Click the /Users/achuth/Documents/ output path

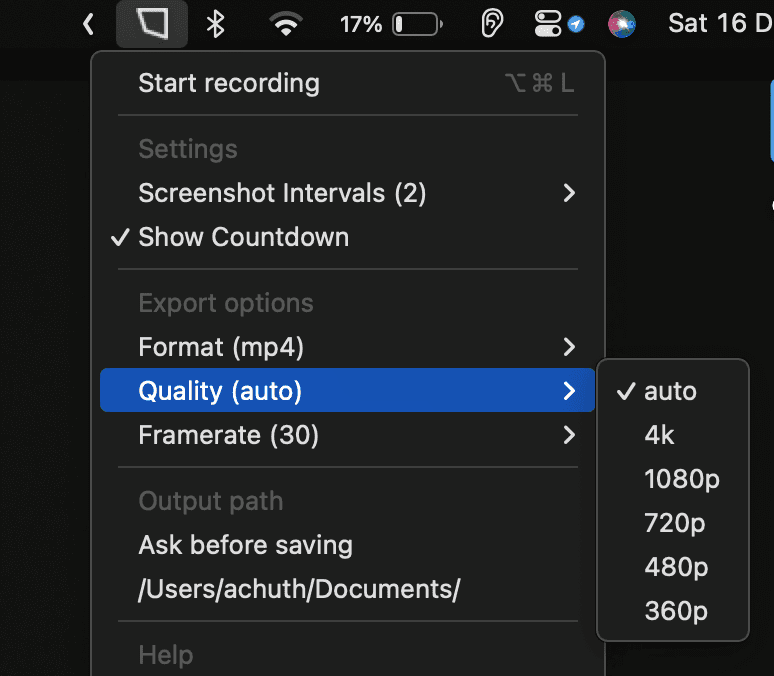pyautogui.click(x=348, y=589)
